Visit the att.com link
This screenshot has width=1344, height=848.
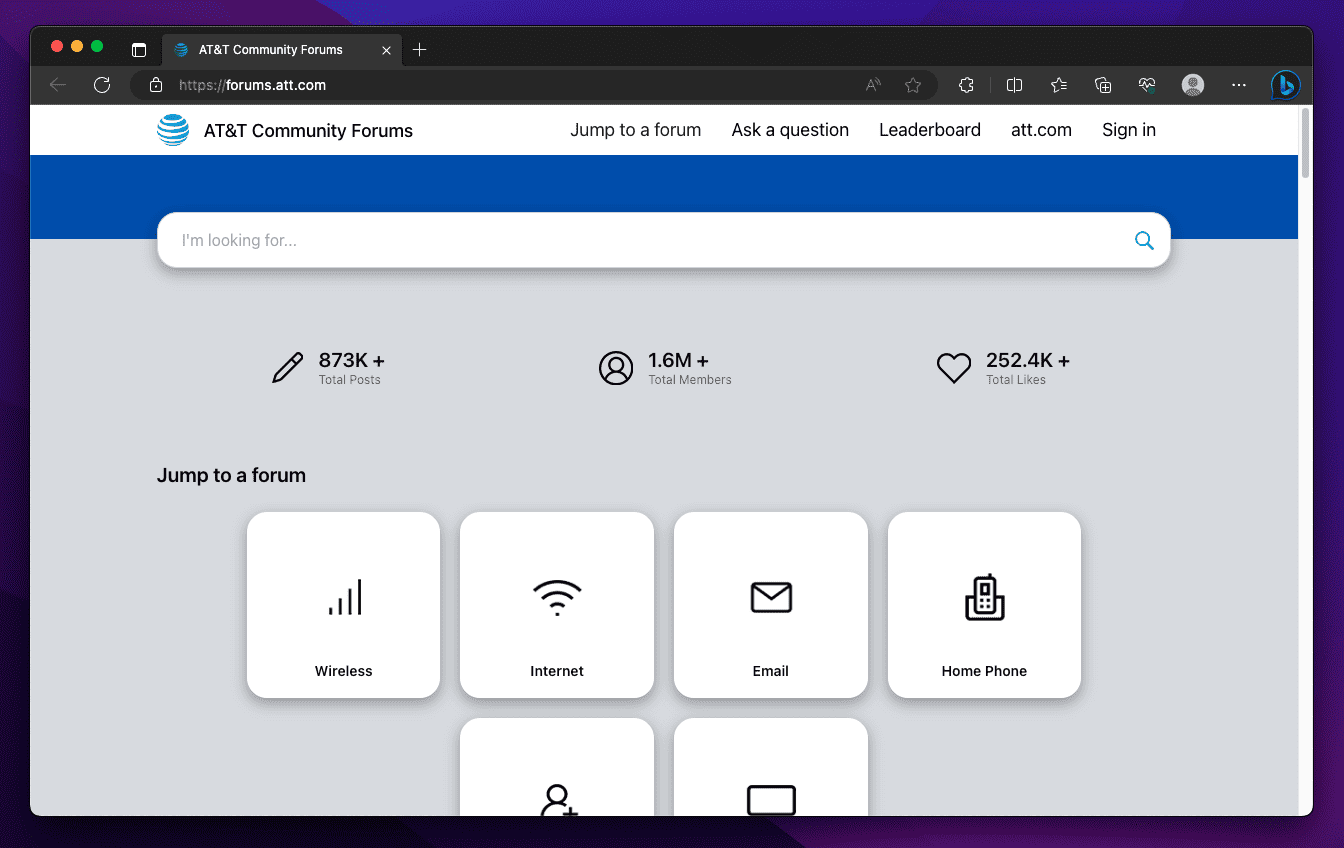coord(1041,130)
